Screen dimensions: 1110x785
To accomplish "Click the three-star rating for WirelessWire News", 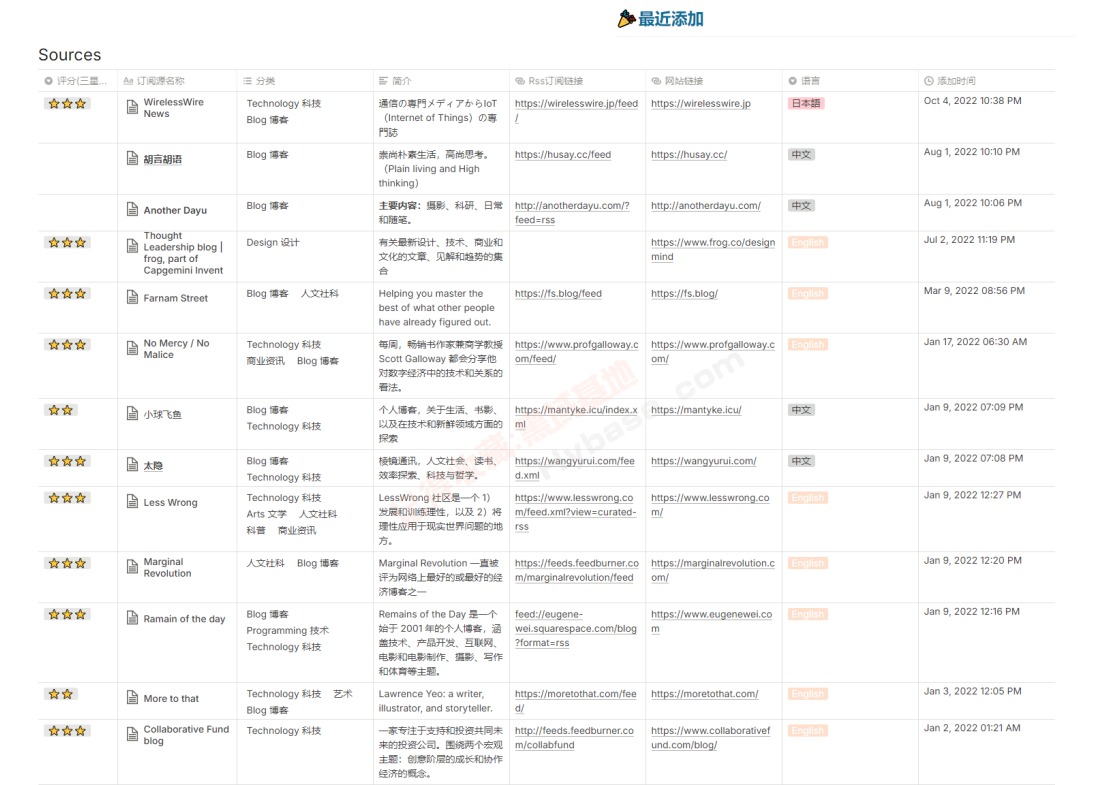I will (67, 104).
